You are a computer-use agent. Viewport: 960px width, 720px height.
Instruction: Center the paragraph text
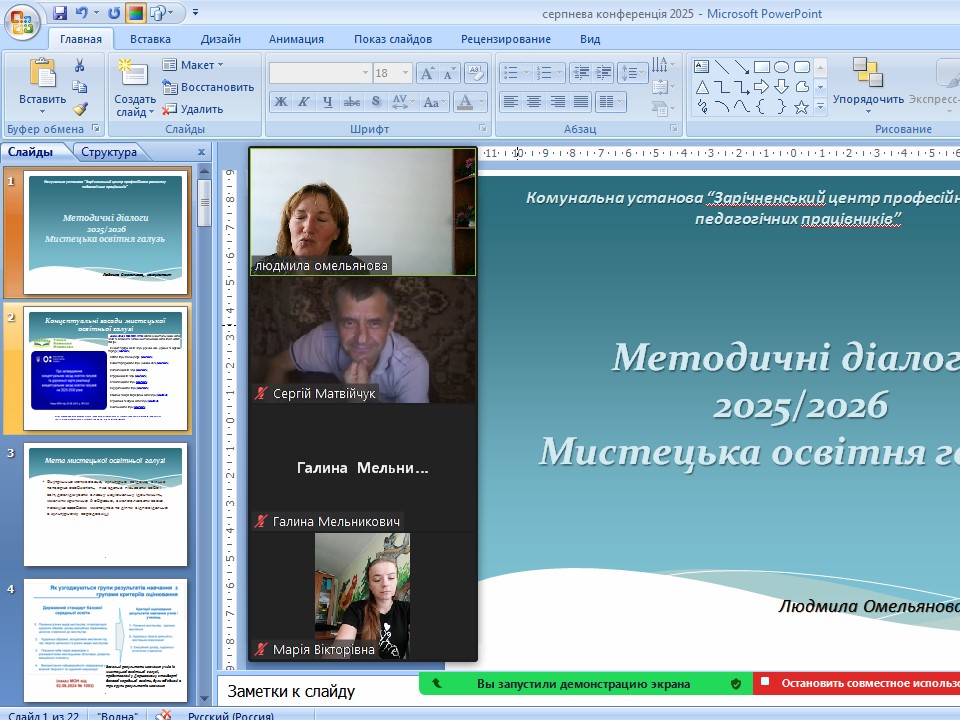[534, 102]
